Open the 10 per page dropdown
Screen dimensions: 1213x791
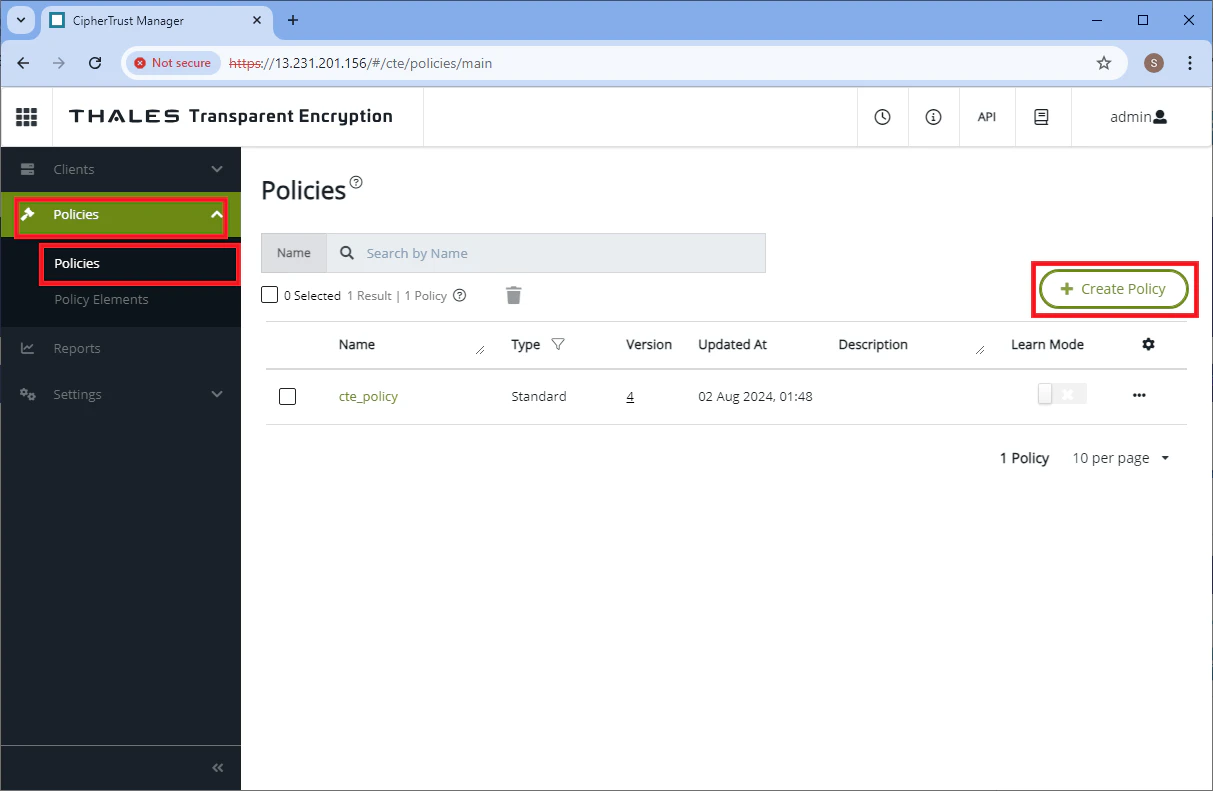tap(1121, 458)
